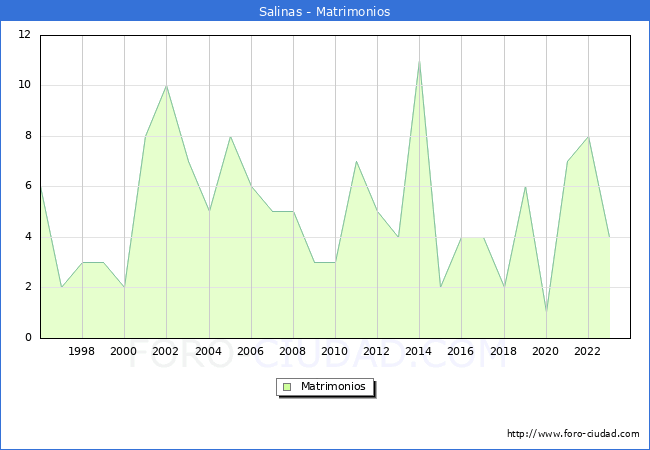Click the y-axis value 10
This screenshot has height=450, width=650.
[x=24, y=85]
